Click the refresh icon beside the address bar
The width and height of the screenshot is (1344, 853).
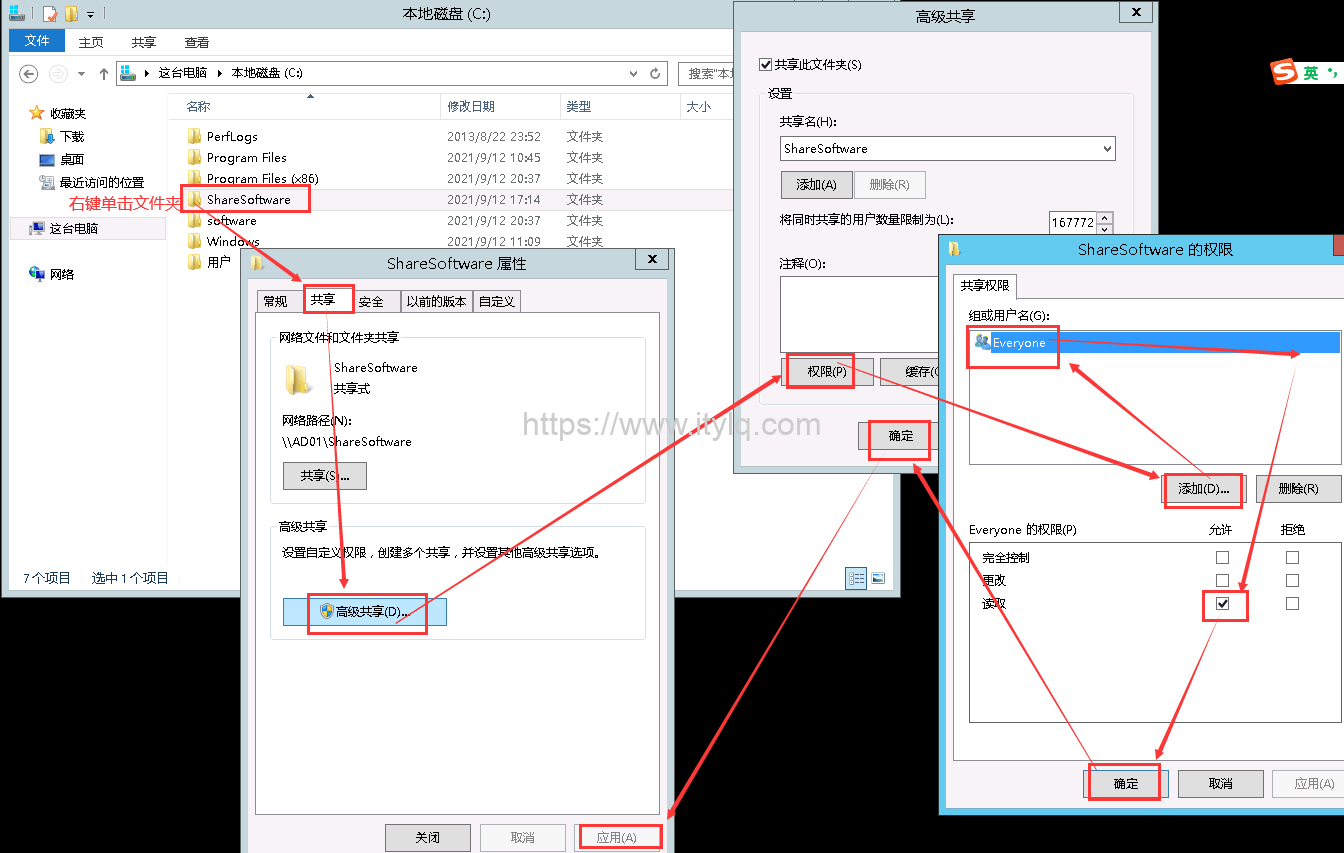tap(655, 72)
